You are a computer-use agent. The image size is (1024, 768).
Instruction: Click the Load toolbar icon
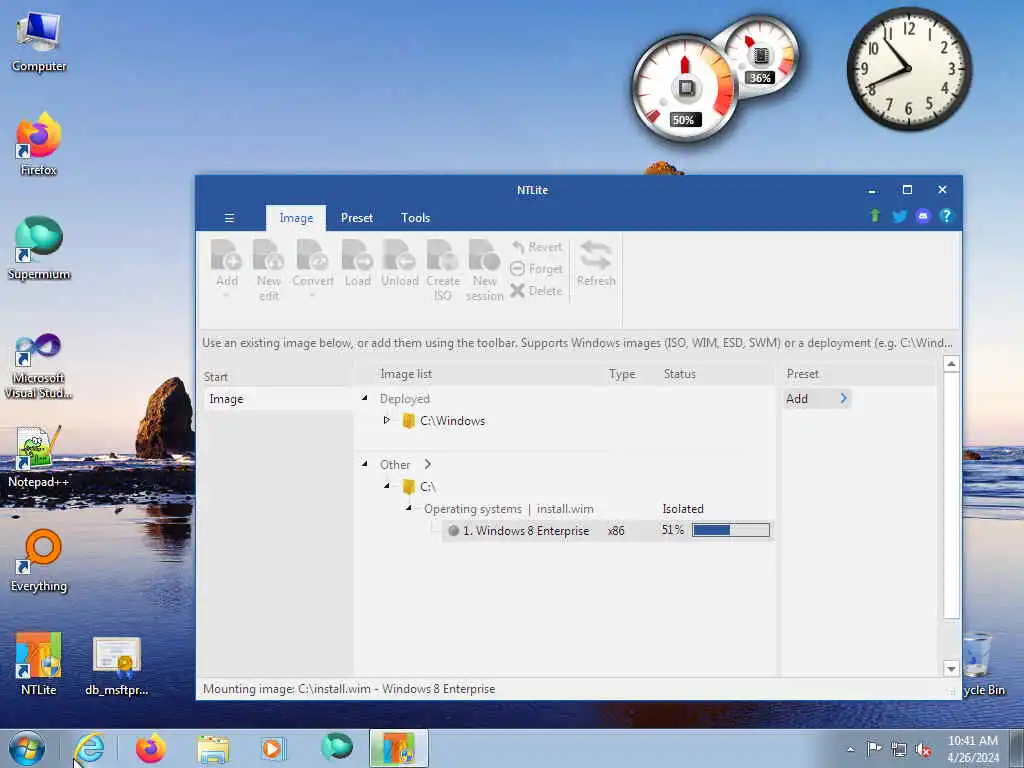pyautogui.click(x=357, y=263)
